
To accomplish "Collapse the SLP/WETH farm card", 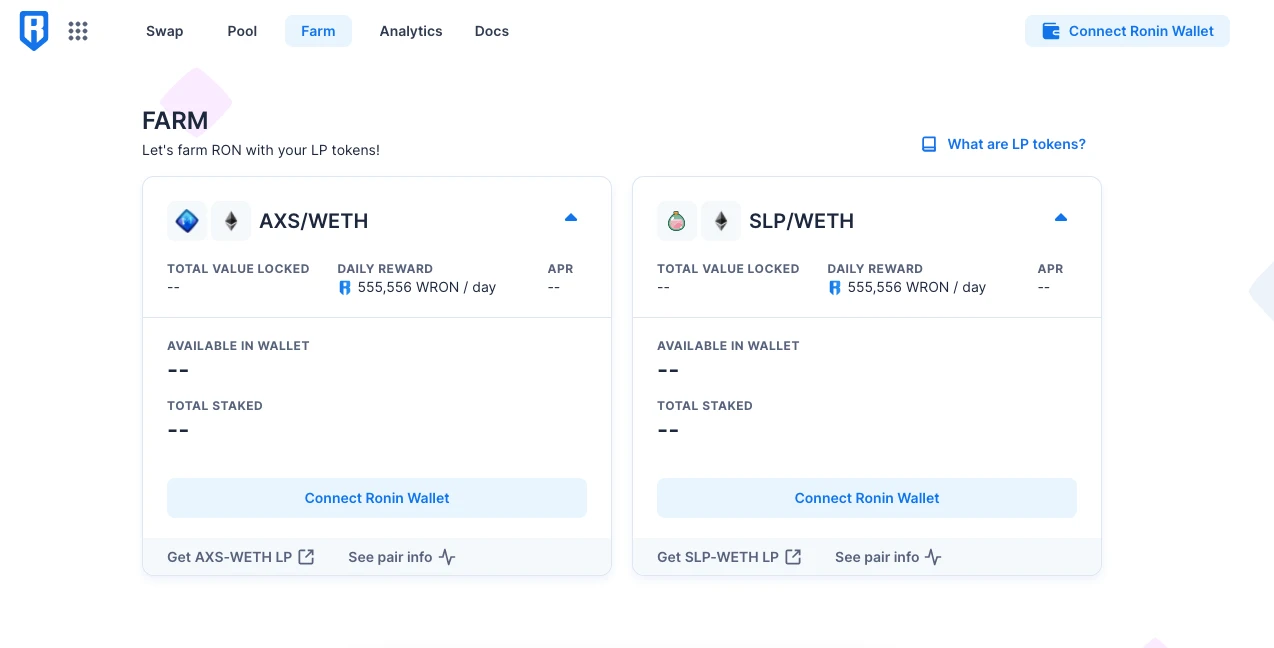I will 1061,217.
